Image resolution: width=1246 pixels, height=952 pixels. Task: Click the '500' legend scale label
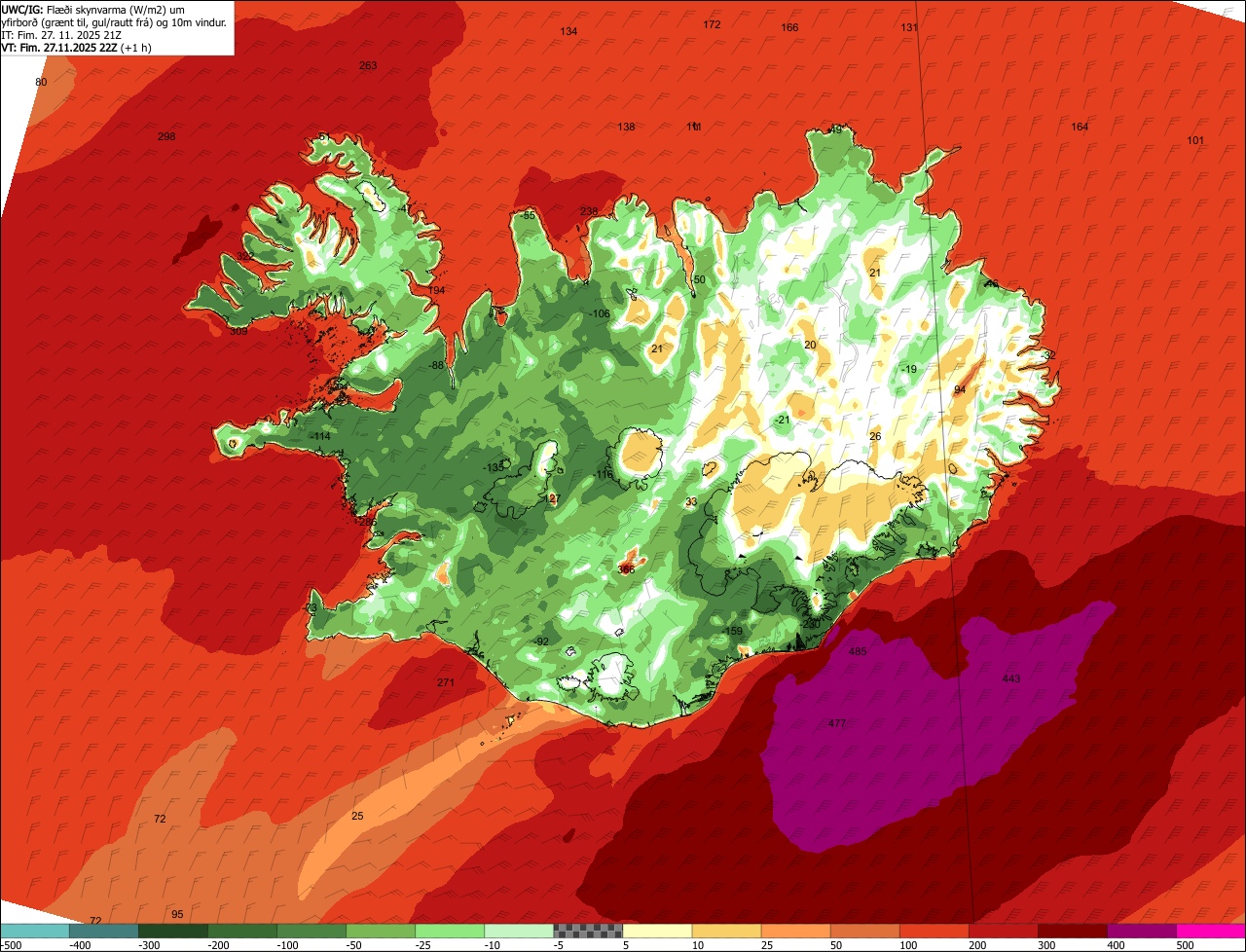point(1185,945)
